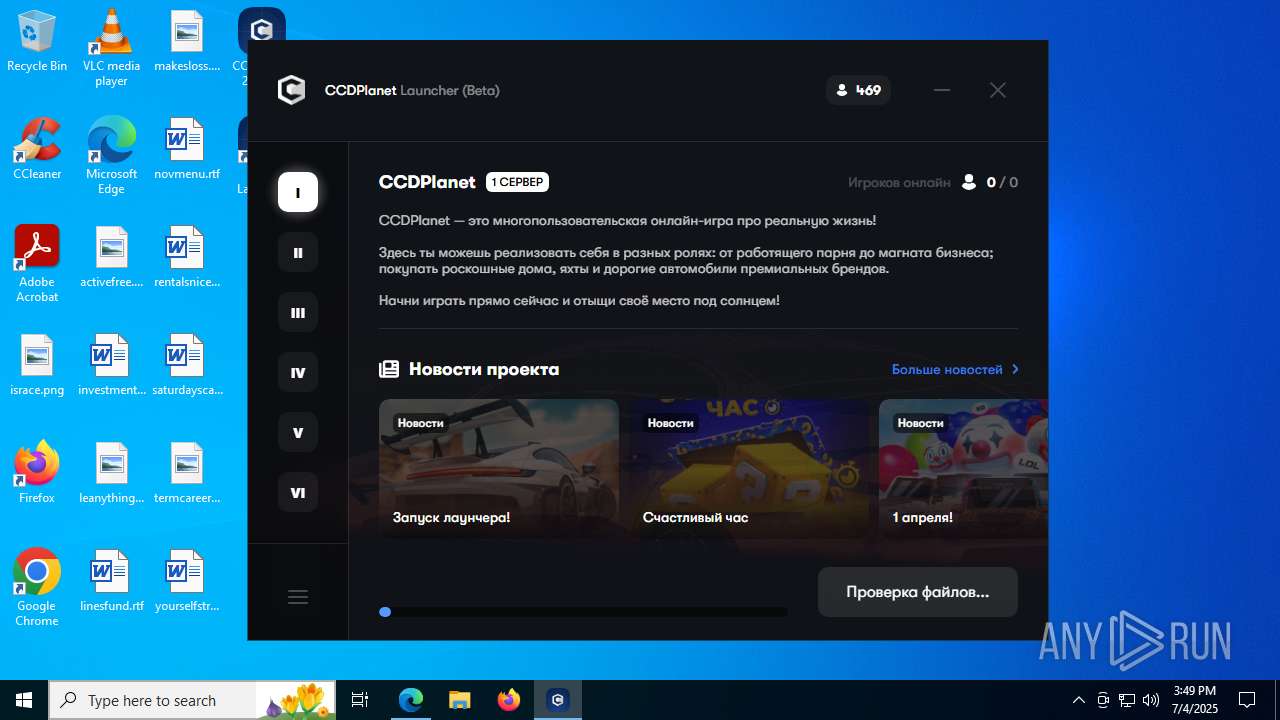Image resolution: width=1280 pixels, height=720 pixels.
Task: Click the 469 online users badge
Action: coord(858,90)
